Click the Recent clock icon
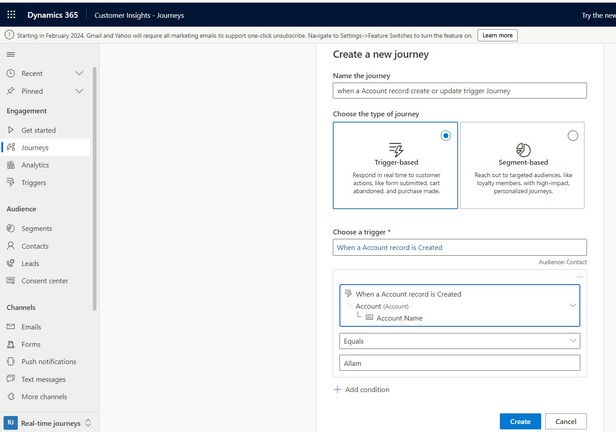Screen dimensions: 616x432 [11, 73]
